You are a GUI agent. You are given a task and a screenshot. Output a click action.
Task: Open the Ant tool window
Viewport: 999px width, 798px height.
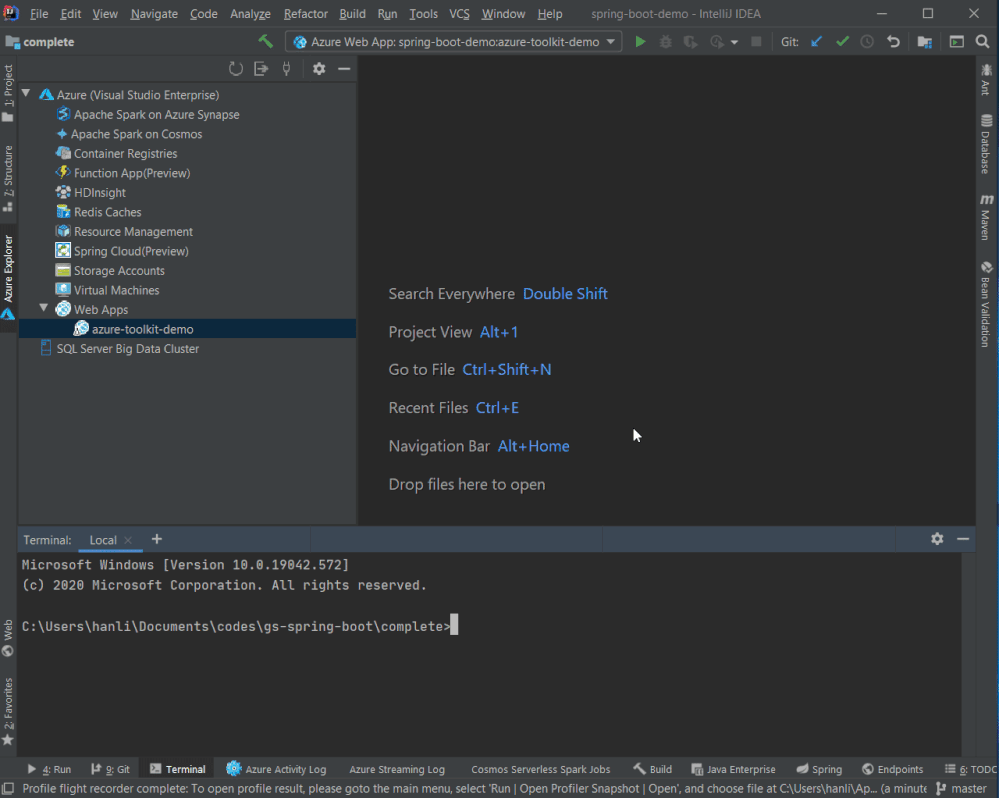pos(986,80)
